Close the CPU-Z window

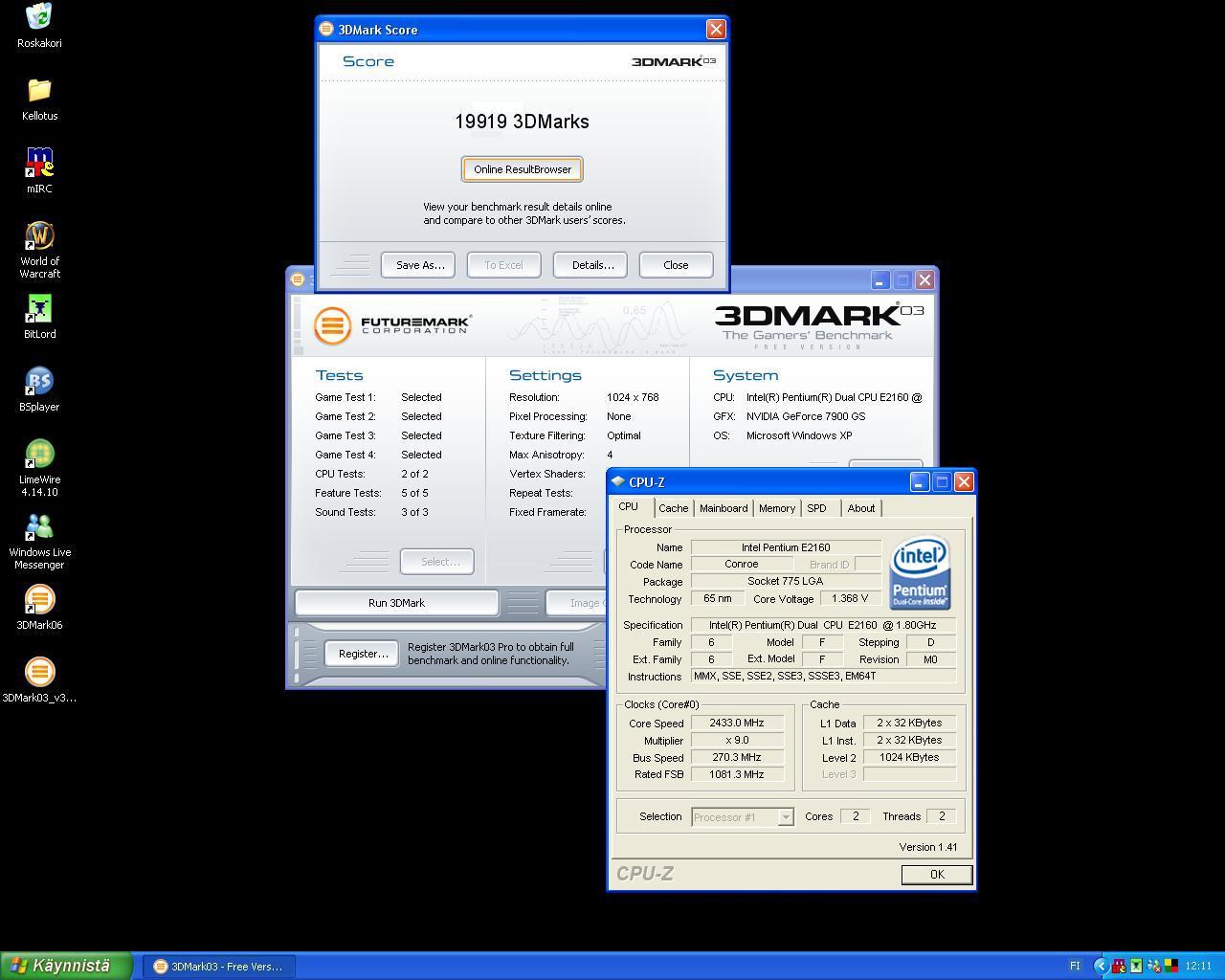[x=964, y=481]
